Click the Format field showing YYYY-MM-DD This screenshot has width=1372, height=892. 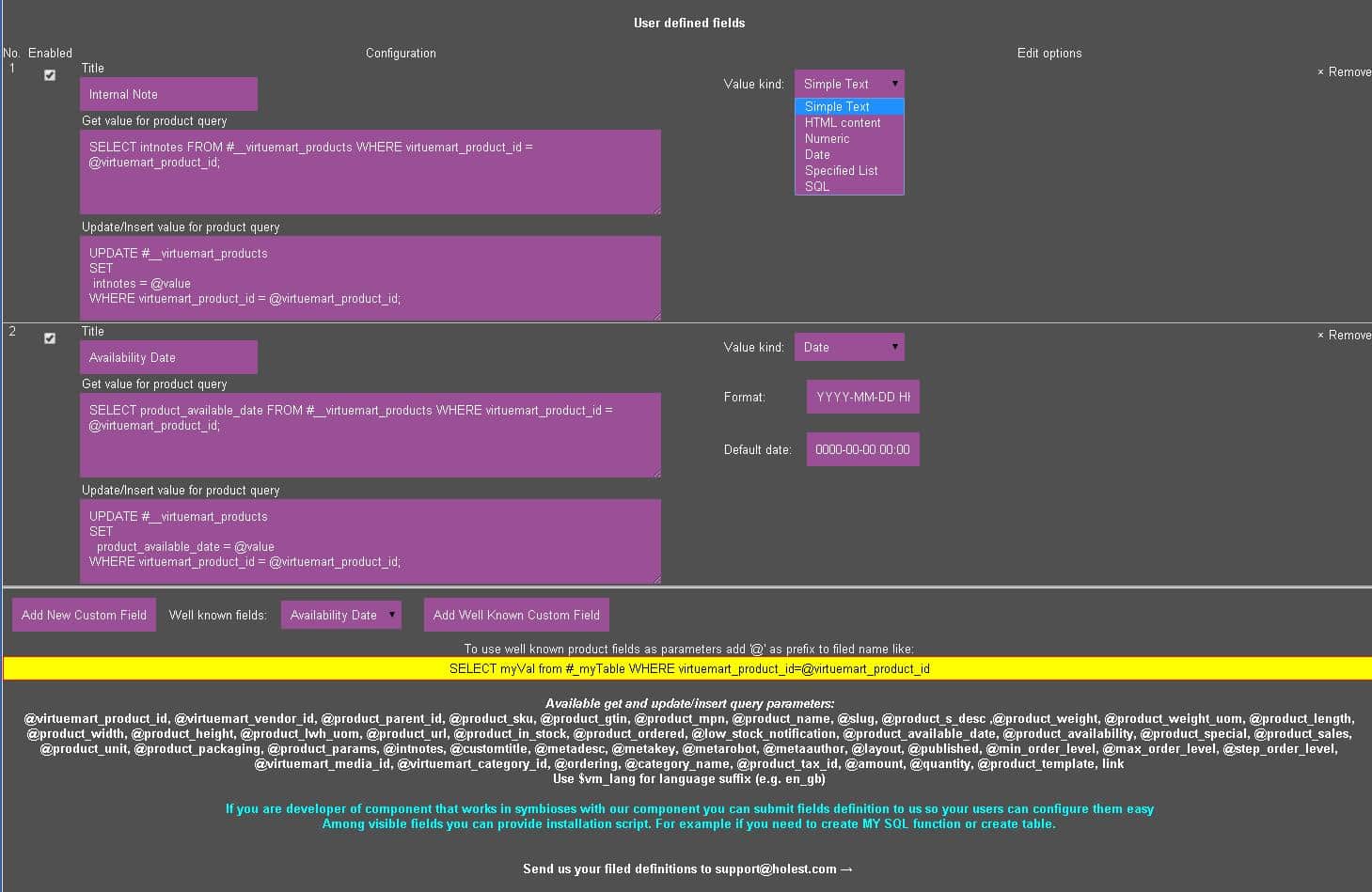(861, 396)
